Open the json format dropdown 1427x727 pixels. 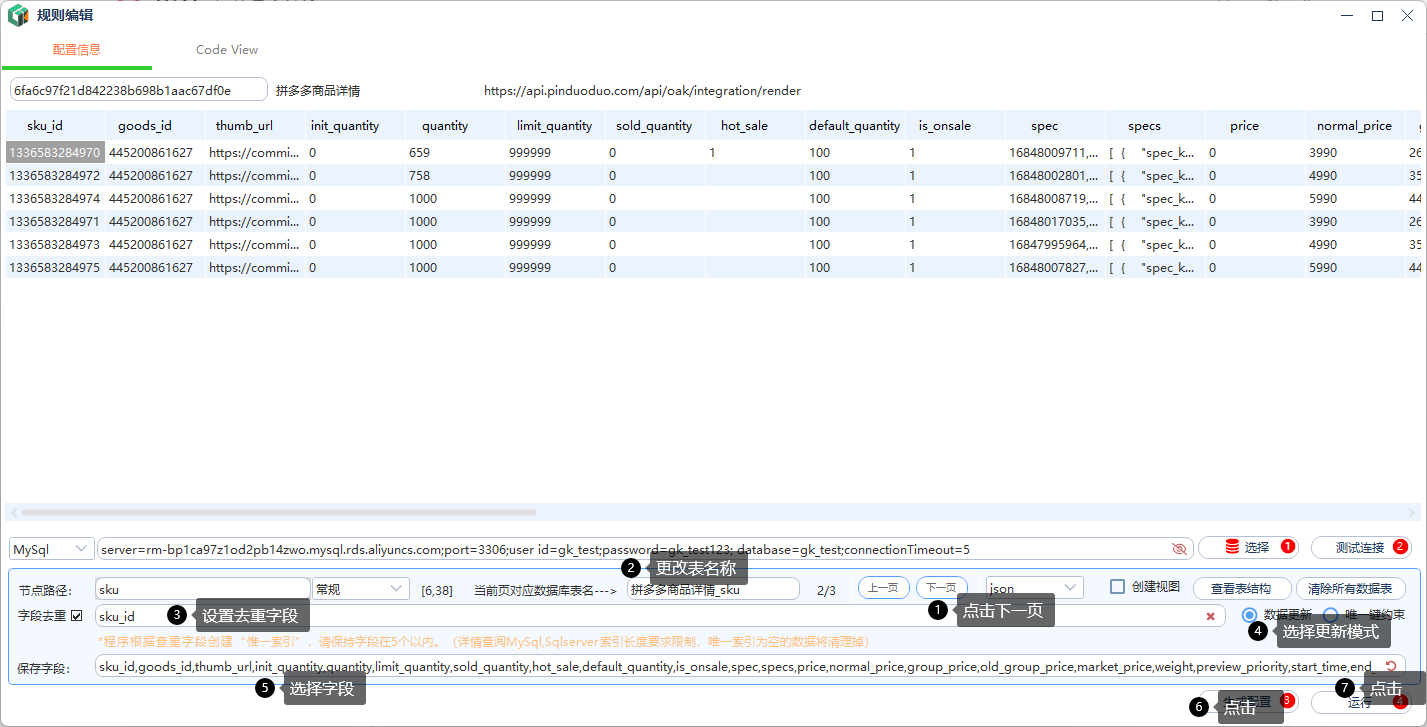(x=1034, y=589)
